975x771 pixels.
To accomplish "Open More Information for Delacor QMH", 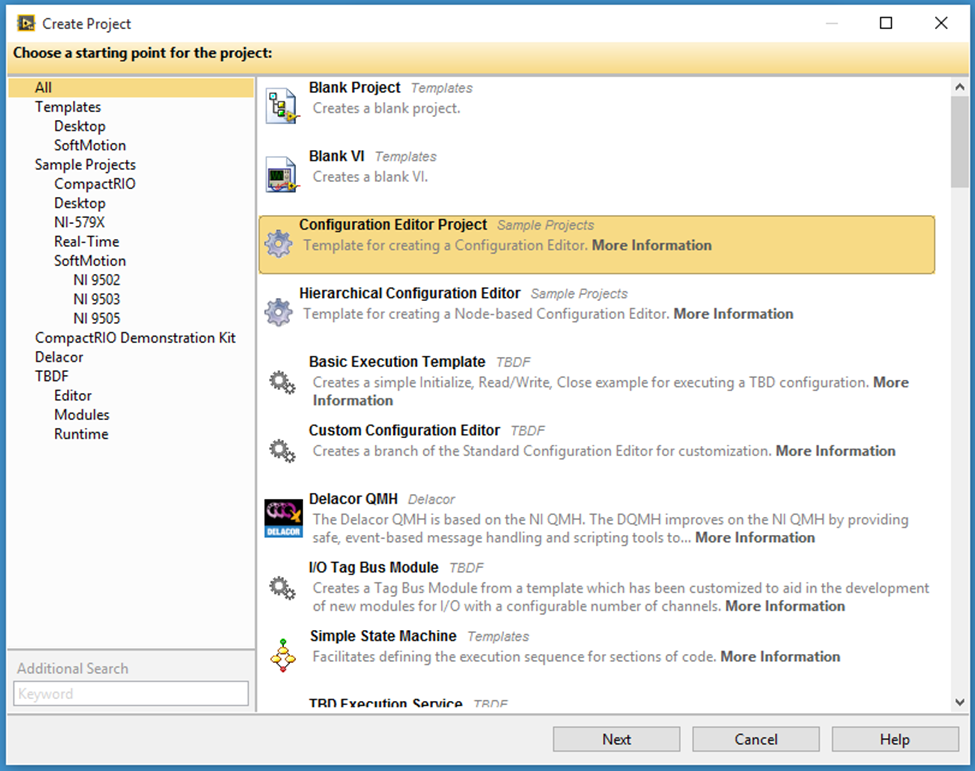I will tap(755, 538).
